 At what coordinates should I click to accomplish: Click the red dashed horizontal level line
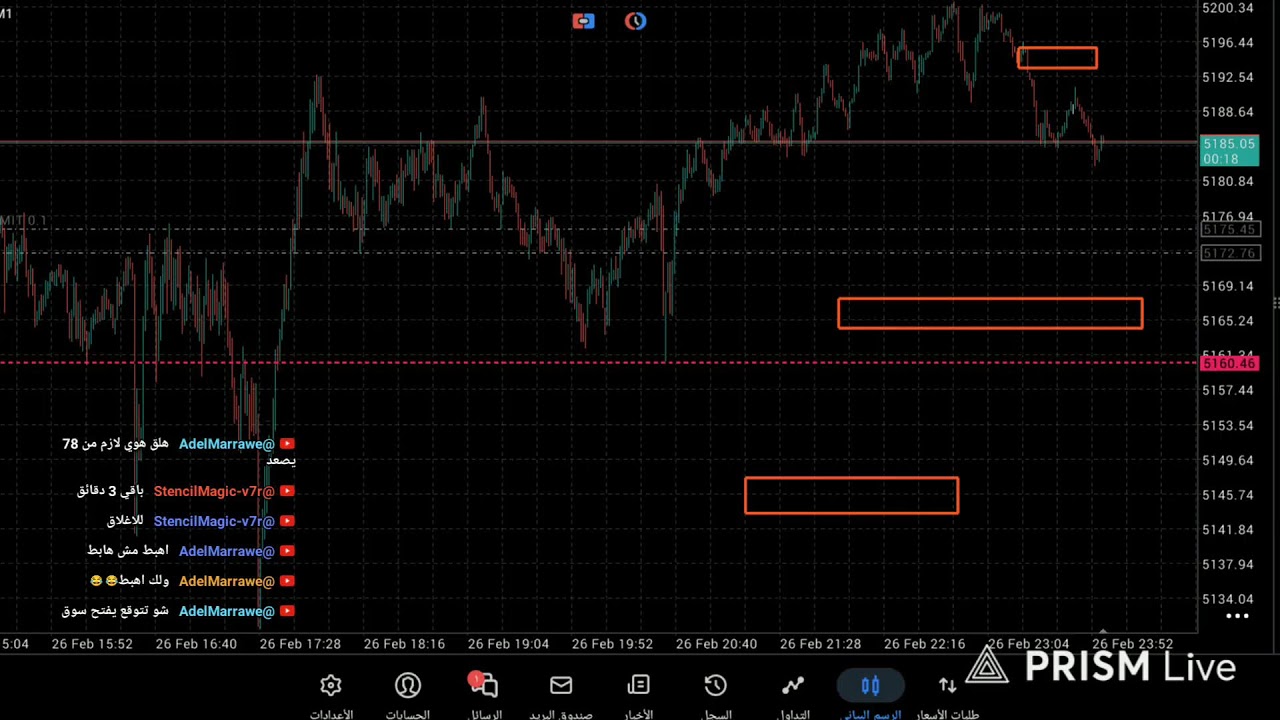600,363
